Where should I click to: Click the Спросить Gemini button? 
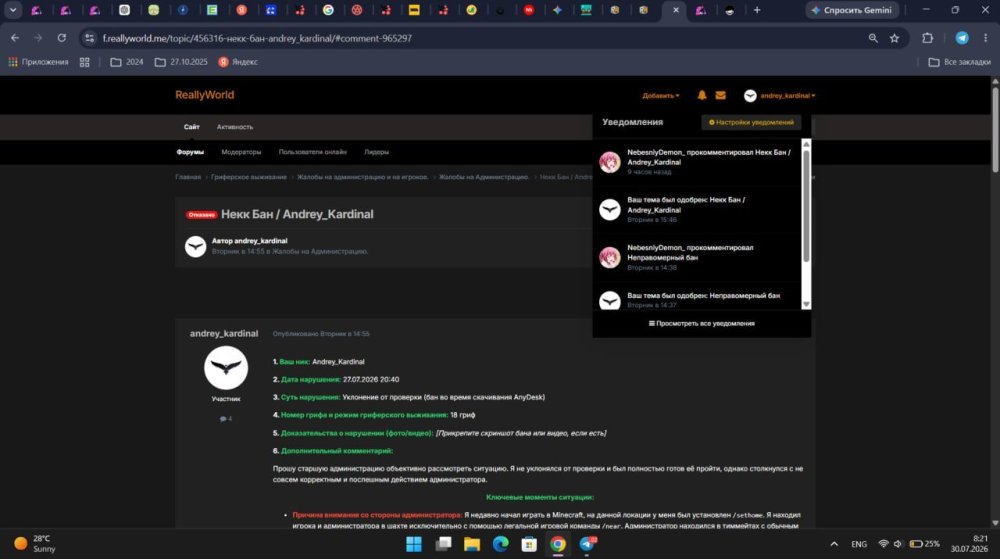[851, 10]
